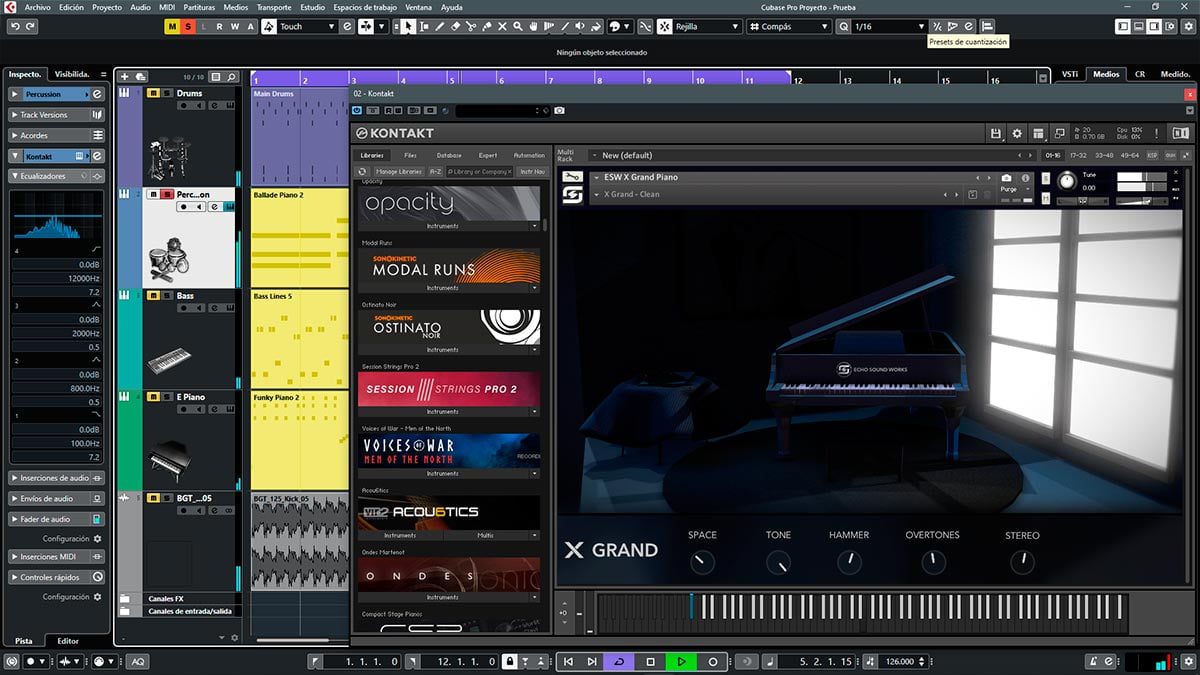Switch to Kontakt Files tab

[x=410, y=155]
